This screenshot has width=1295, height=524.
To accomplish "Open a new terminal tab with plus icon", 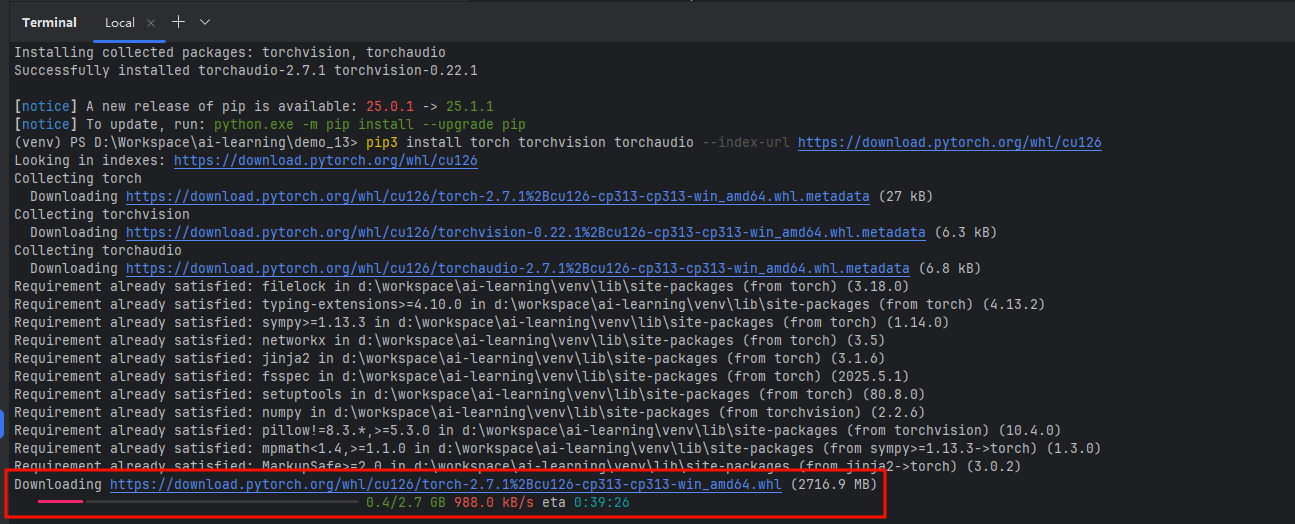I will coord(178,22).
